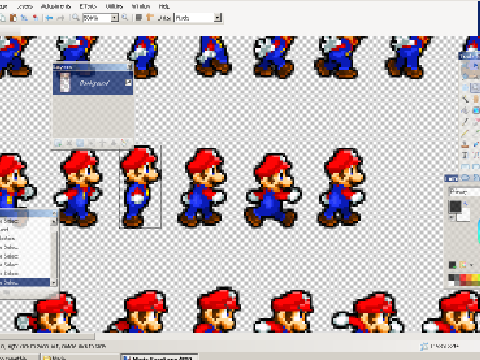Toggle Background layer visibility checkbox

click(128, 82)
